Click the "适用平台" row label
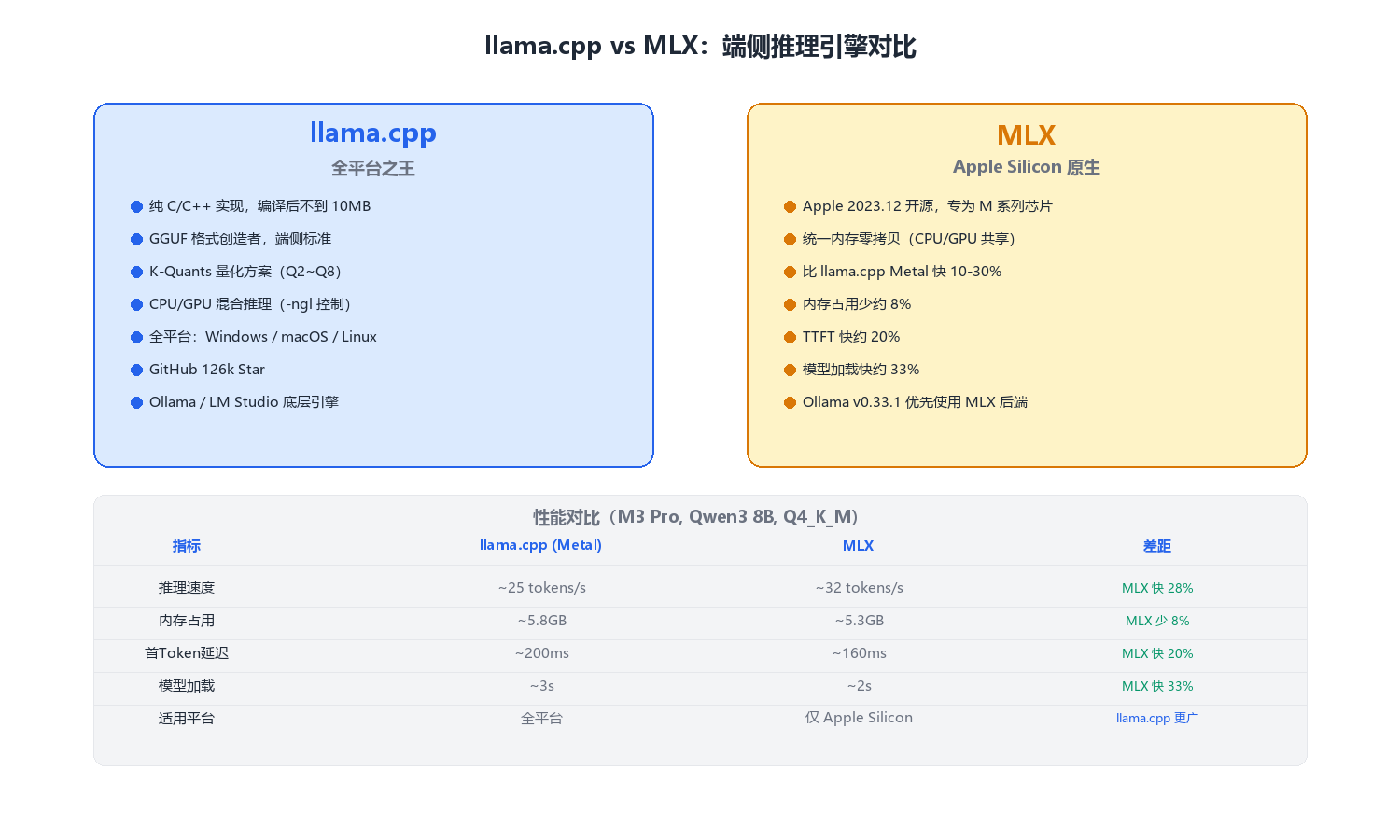This screenshot has width=1400, height=840. (x=187, y=719)
